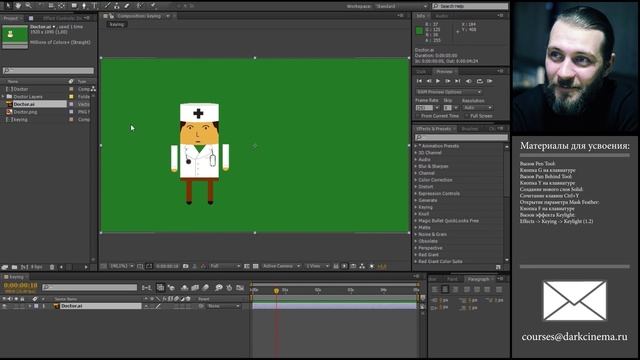Click the timeline current time display
This screenshot has width=640, height=360.
click(20, 285)
